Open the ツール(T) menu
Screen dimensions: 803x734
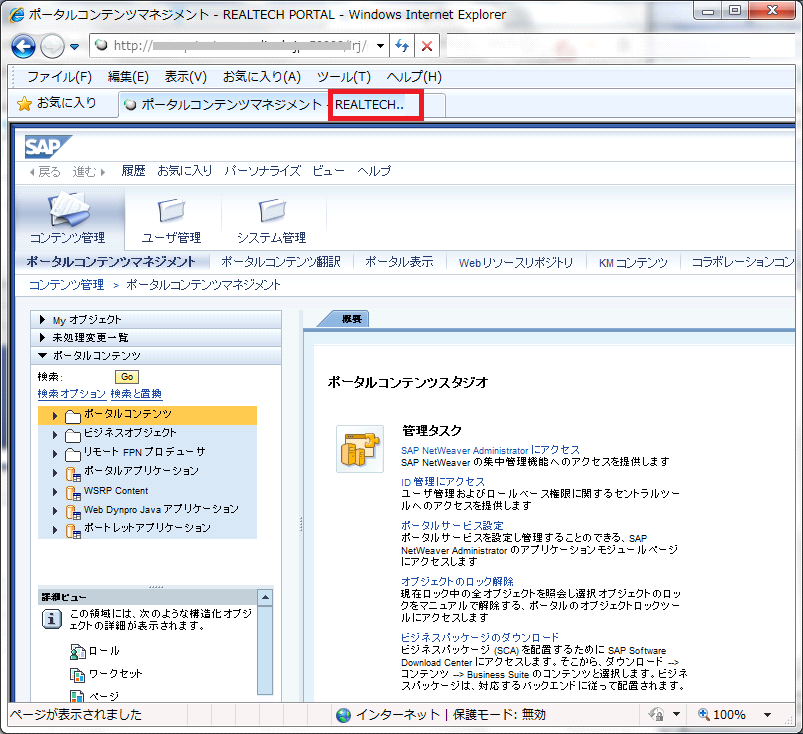(x=344, y=77)
